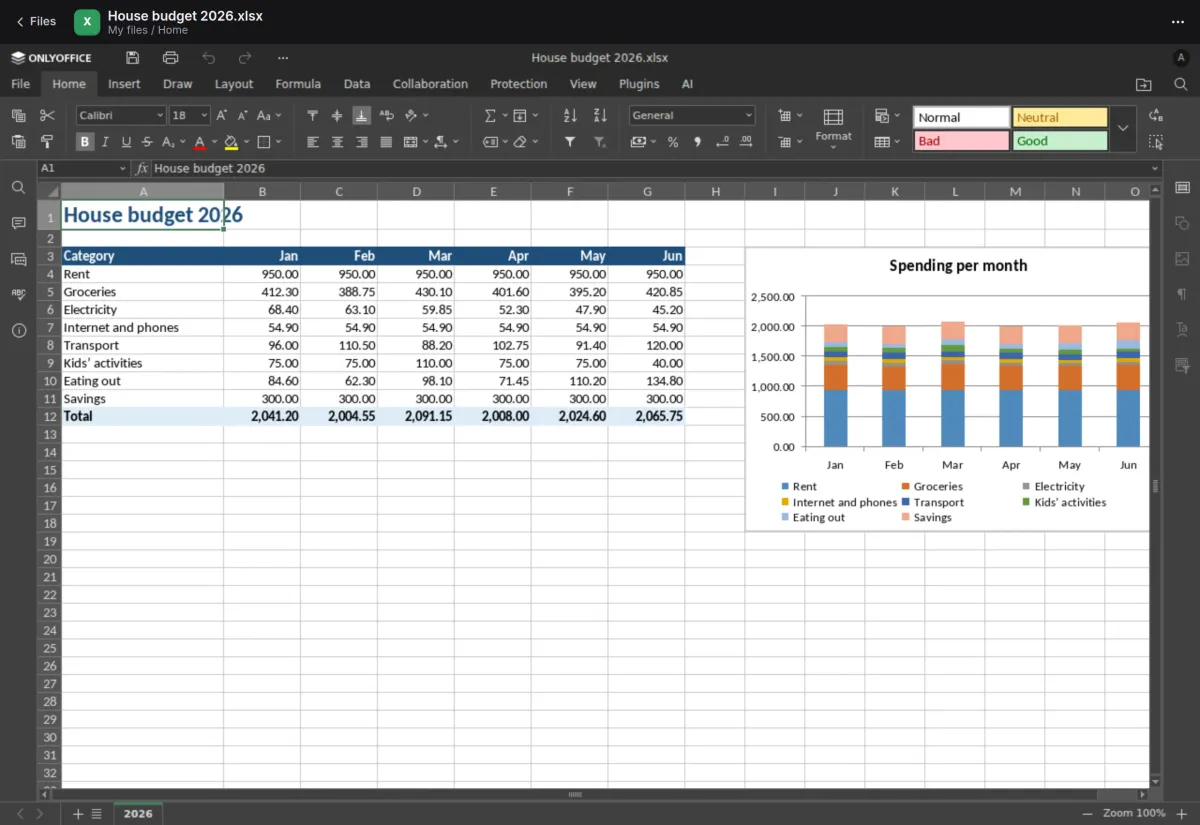This screenshot has height=825, width=1200.
Task: Toggle Align bottom button
Action: (x=361, y=116)
